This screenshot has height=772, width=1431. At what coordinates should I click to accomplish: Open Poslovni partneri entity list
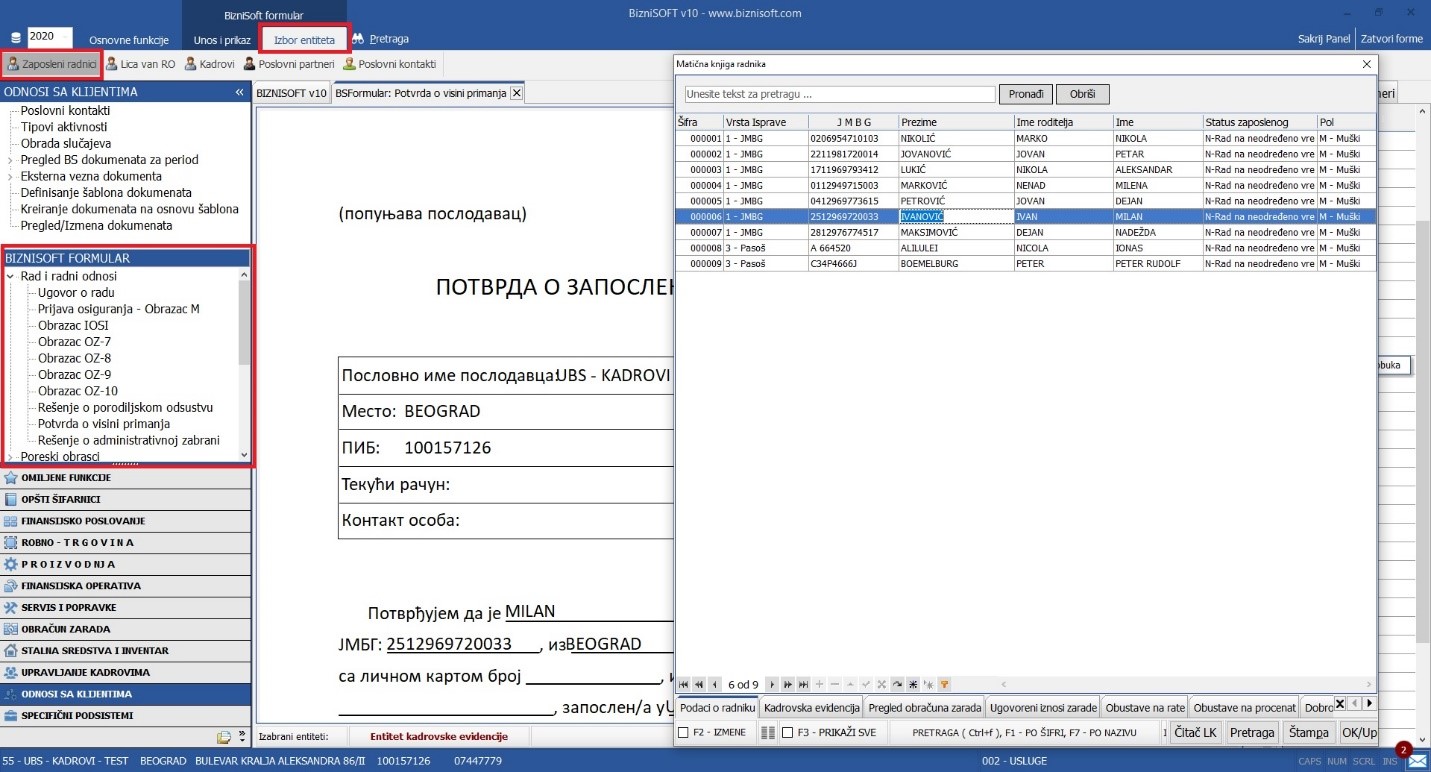(x=288, y=64)
